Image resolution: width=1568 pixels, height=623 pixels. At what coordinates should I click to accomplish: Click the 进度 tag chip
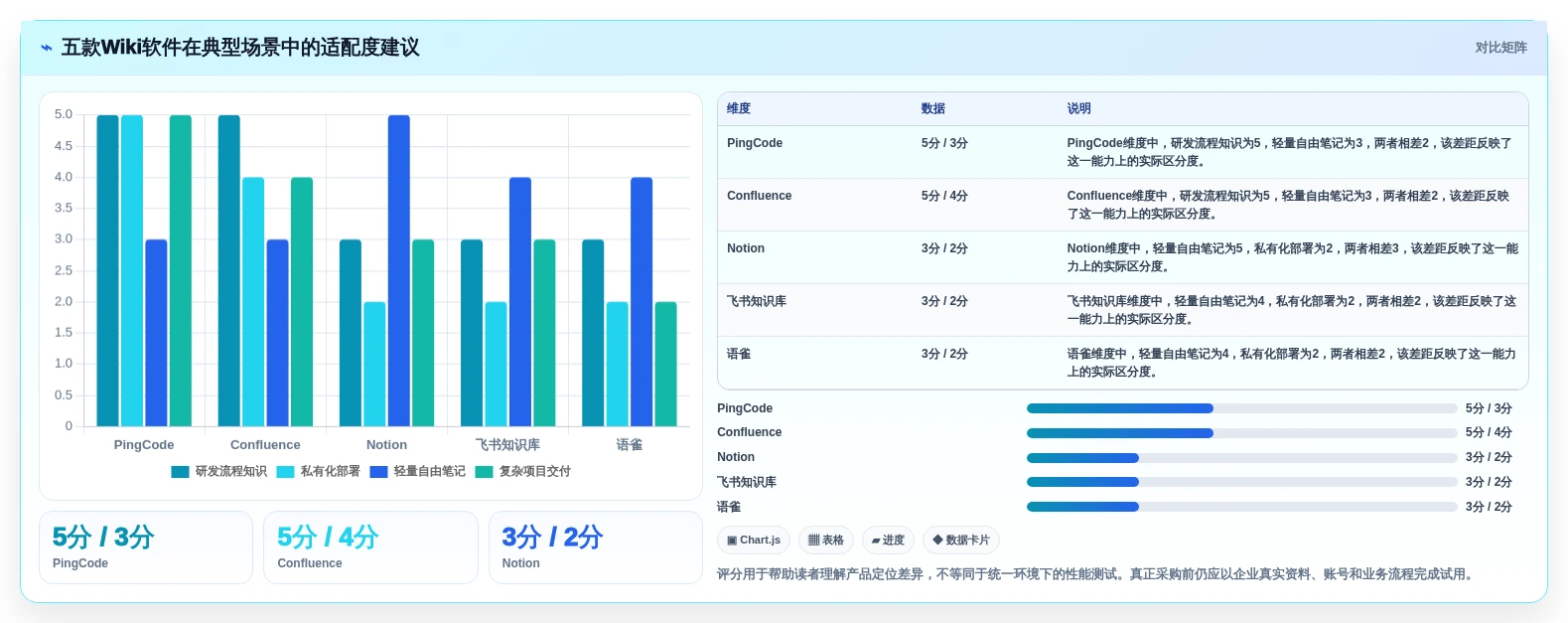point(888,541)
